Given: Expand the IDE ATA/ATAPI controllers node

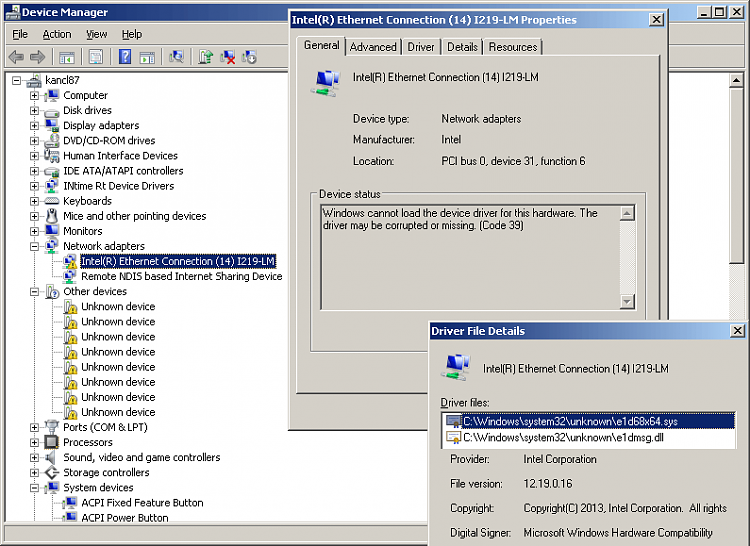Looking at the screenshot, I should click(x=34, y=171).
